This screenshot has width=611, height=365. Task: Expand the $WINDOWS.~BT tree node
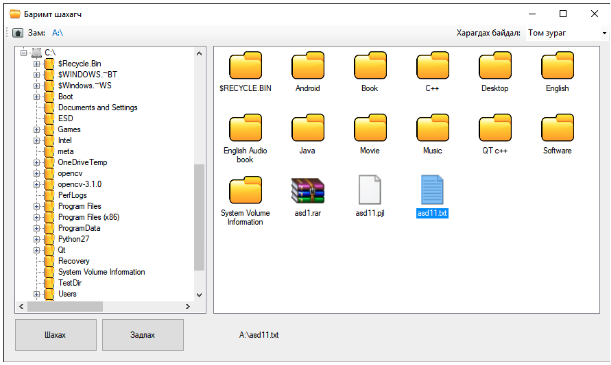point(37,74)
